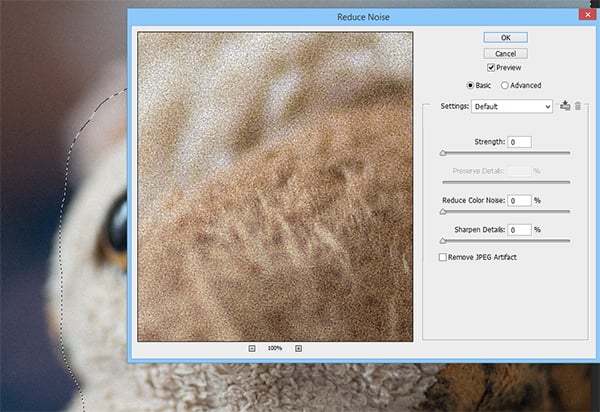600x412 pixels.
Task: Click the Preserve Details slider track
Action: point(505,182)
